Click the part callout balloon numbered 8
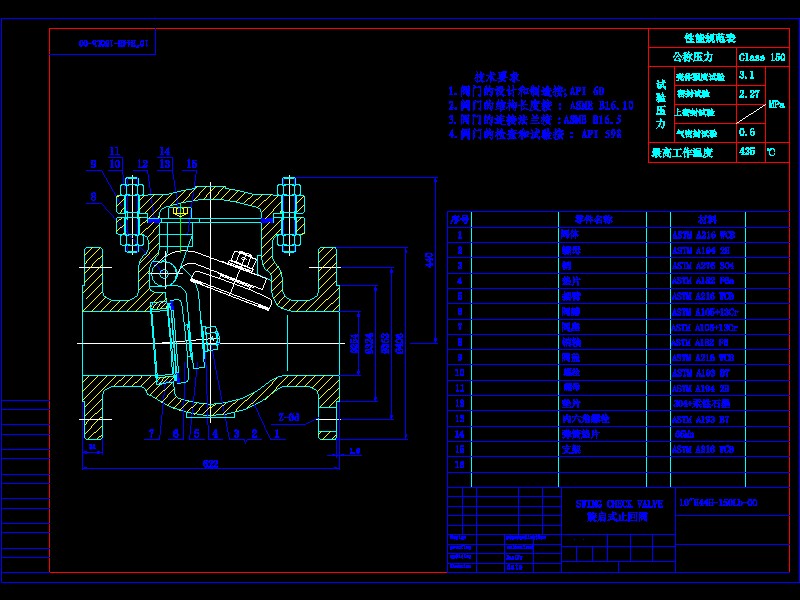The height and width of the screenshot is (600, 800). pyautogui.click(x=91, y=196)
